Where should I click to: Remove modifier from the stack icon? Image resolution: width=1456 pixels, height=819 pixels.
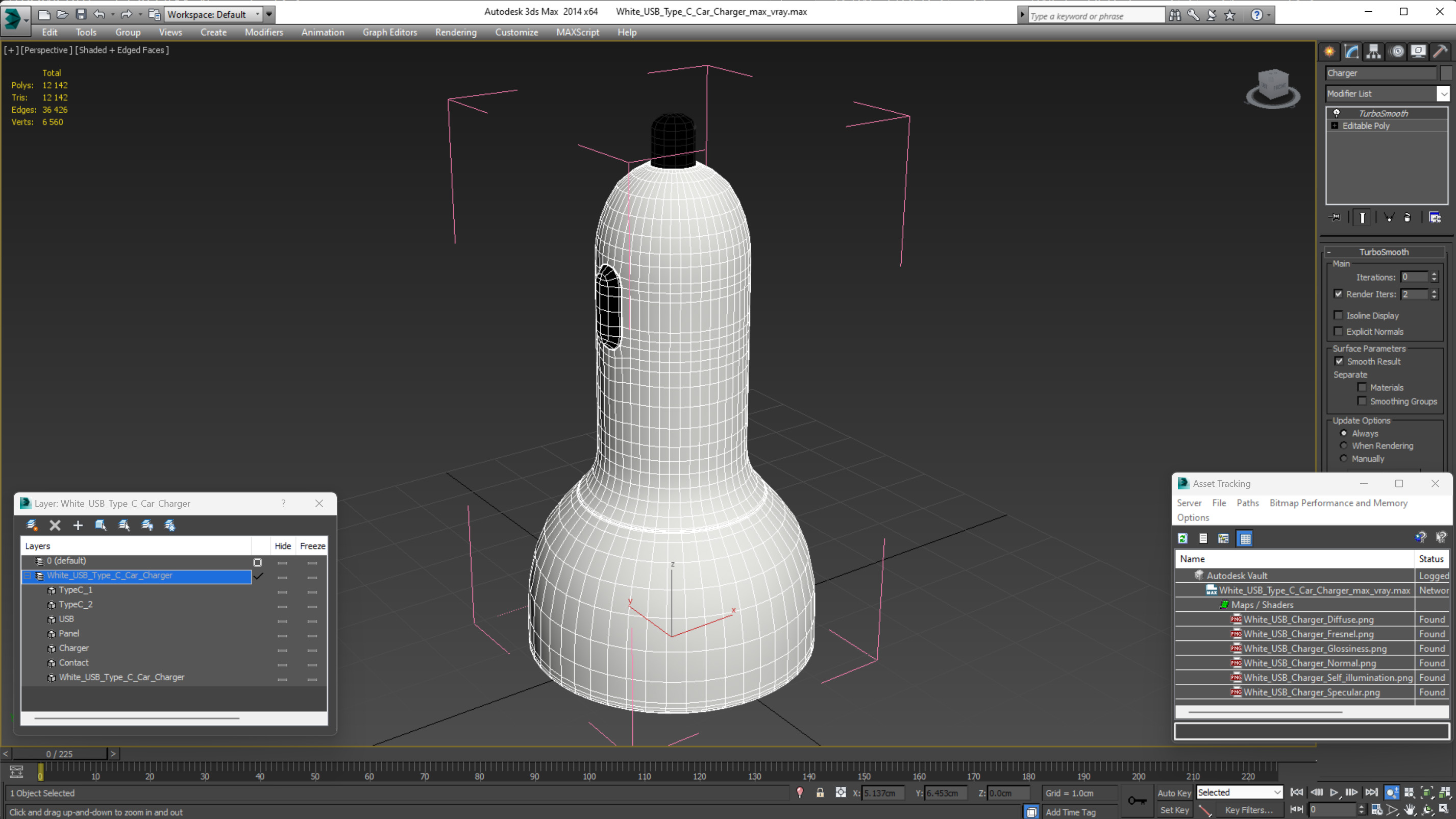[x=1408, y=217]
